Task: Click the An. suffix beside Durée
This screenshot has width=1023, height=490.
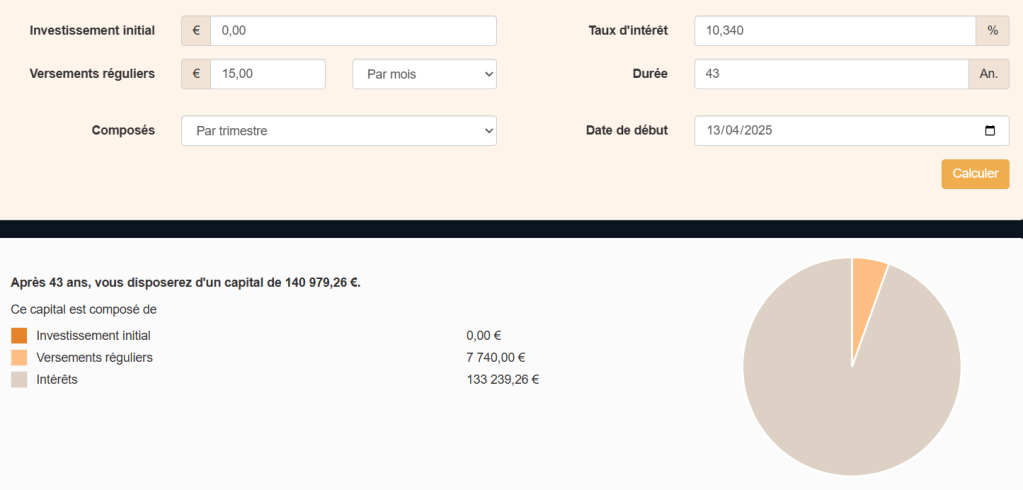Action: pyautogui.click(x=989, y=74)
